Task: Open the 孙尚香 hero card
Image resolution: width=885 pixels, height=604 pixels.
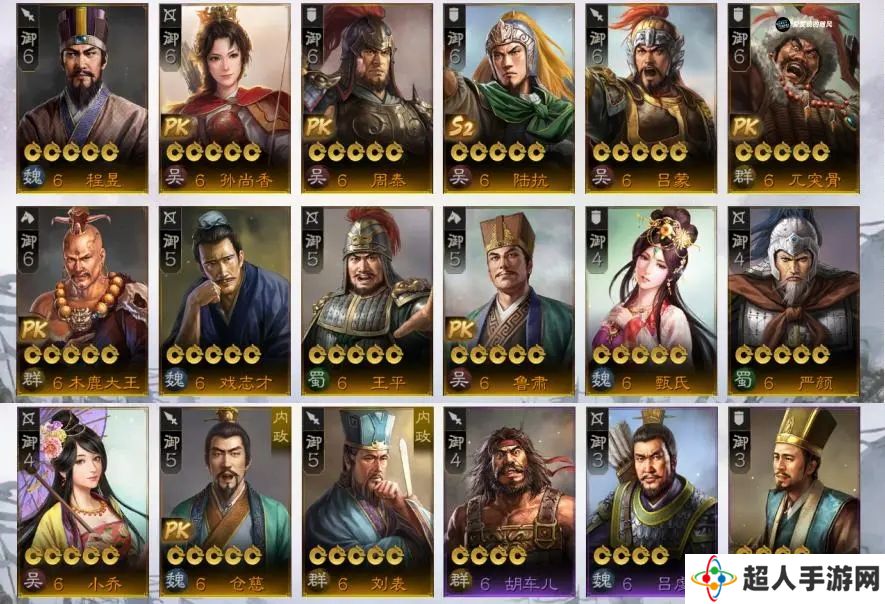Action: [x=225, y=98]
